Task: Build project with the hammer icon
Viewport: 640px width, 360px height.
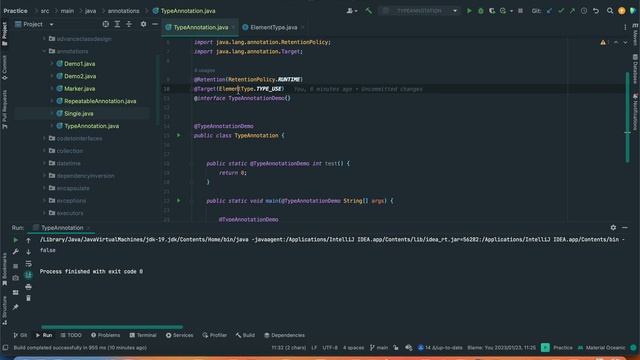Action: [369, 11]
